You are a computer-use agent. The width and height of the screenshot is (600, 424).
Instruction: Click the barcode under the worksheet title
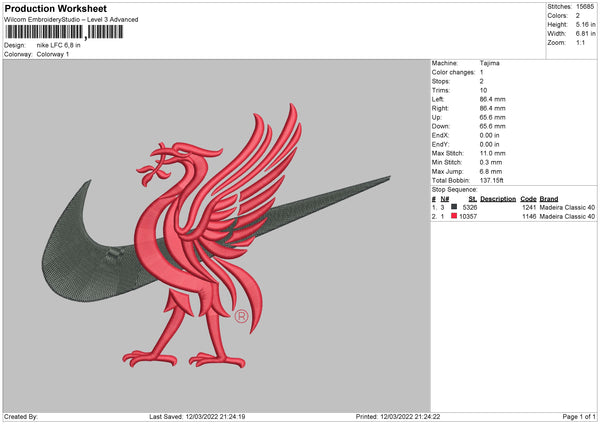coord(64,32)
